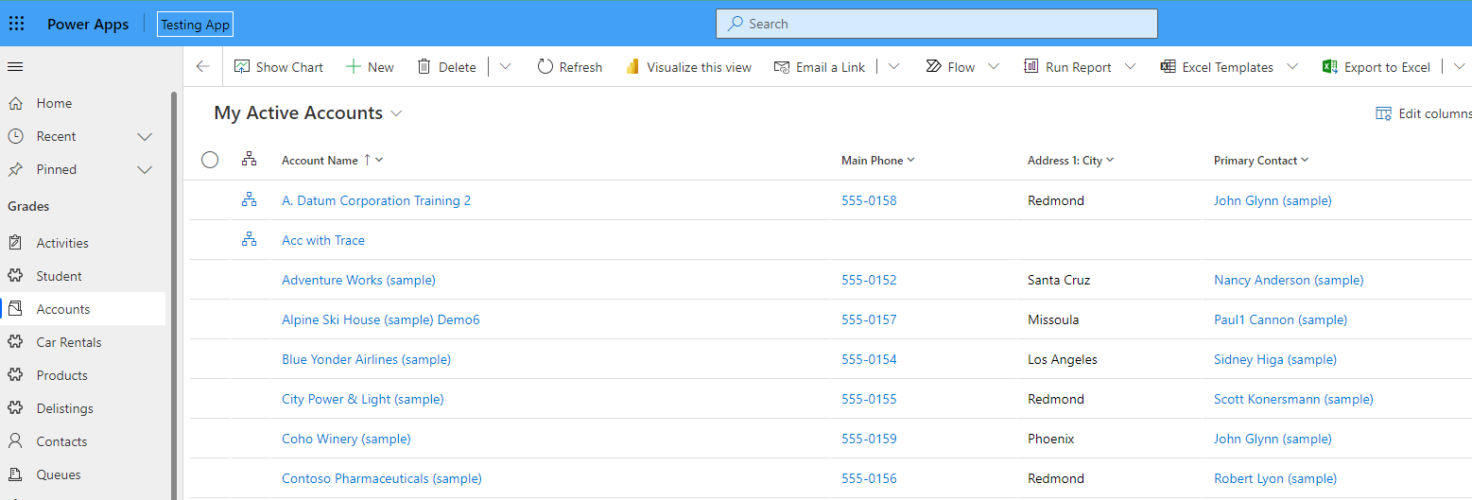Viewport: 1472px width, 500px height.
Task: Open Adventure Works (sample) account
Action: [358, 280]
